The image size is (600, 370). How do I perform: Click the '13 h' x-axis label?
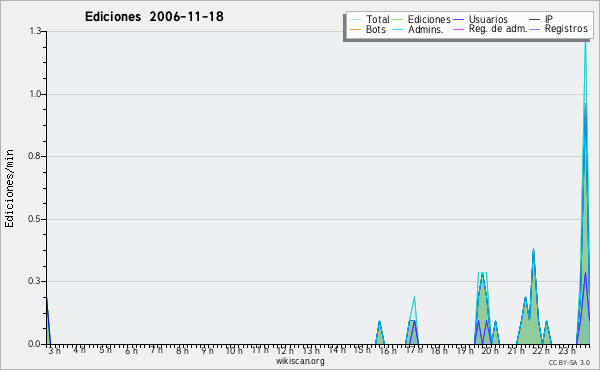[x=311, y=351]
